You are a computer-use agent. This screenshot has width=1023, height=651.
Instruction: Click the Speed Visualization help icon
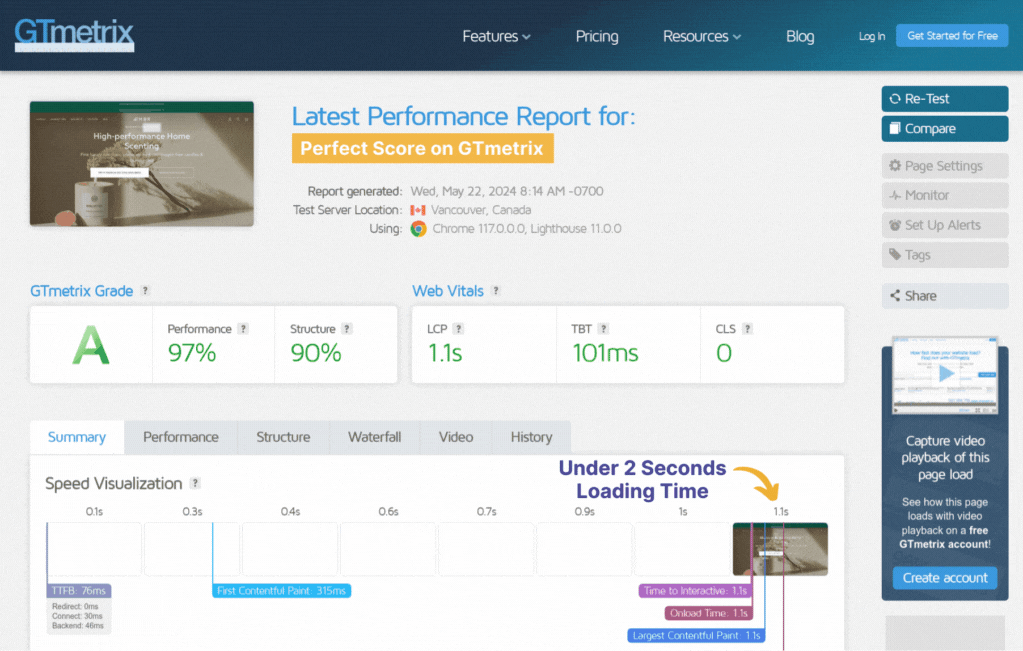coord(195,483)
